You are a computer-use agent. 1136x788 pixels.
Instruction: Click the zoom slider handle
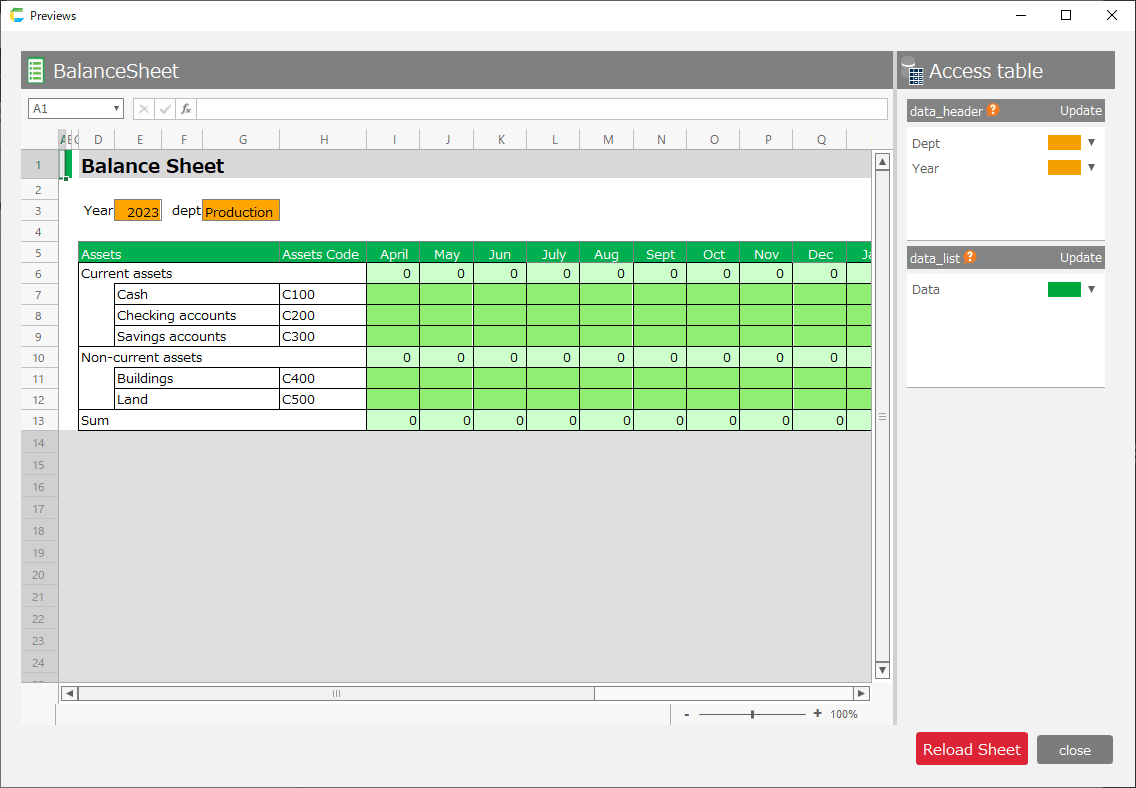click(x=752, y=714)
